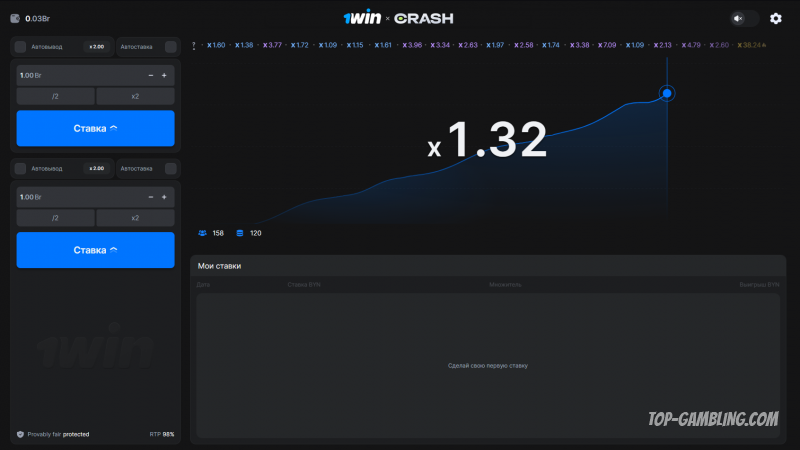Viewport: 800px width, 450px height.
Task: Click the players icon beside 158
Action: tap(203, 233)
